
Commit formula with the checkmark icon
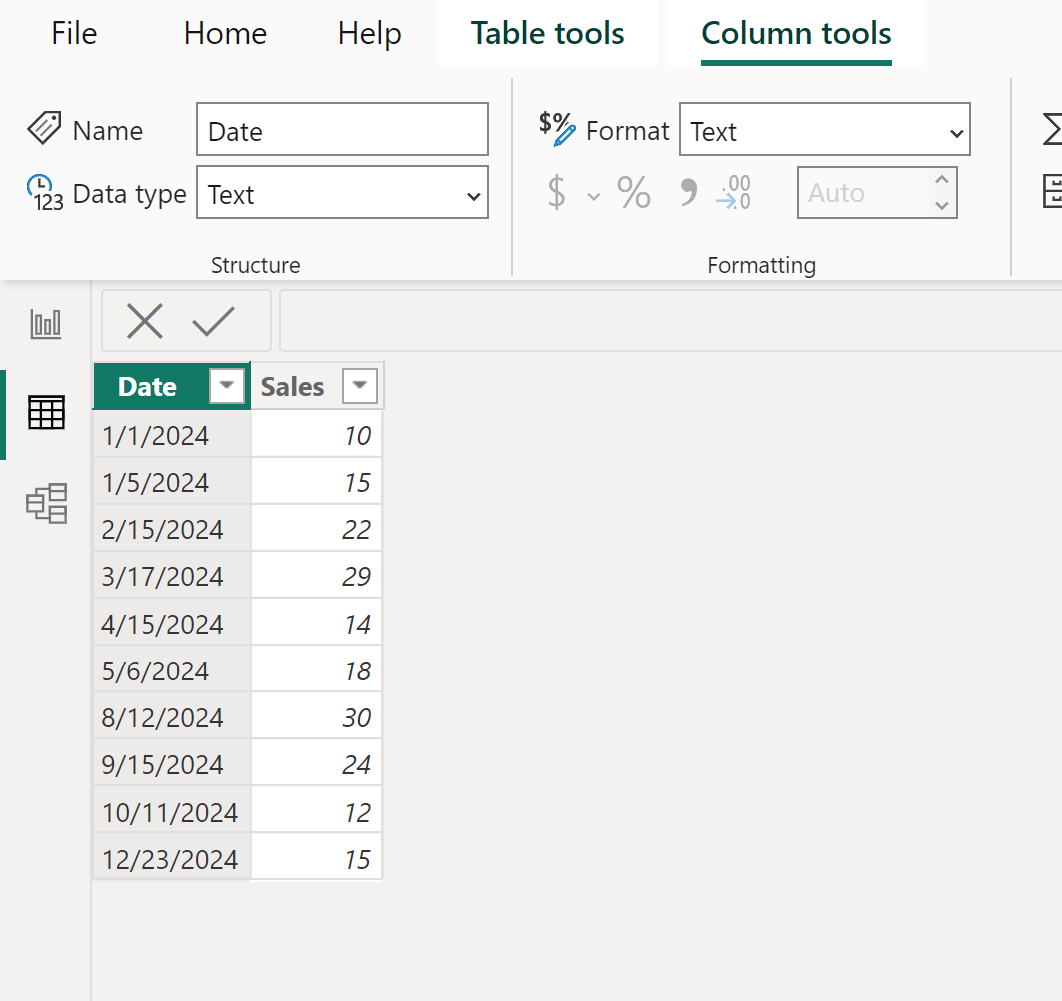213,321
